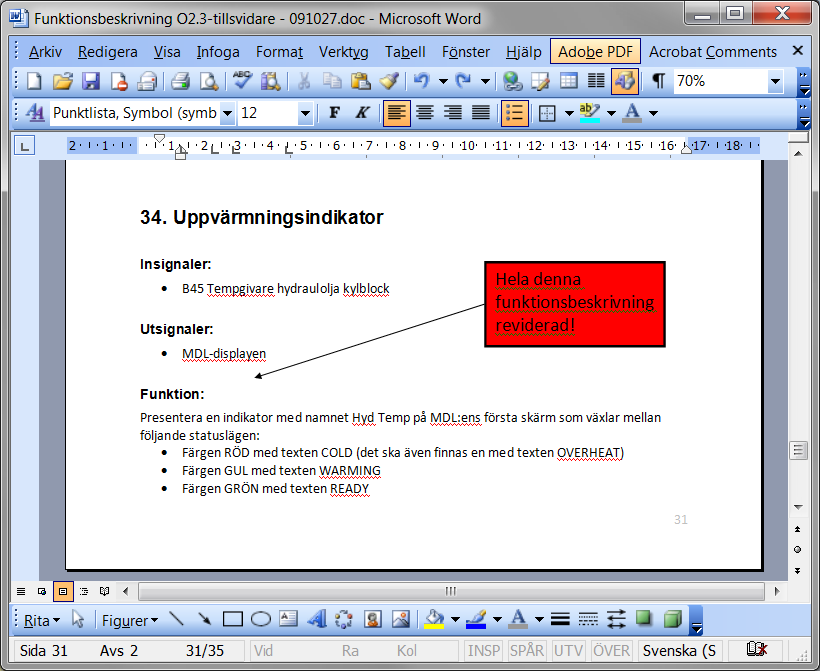Save the document with floppy icon

[x=91, y=82]
